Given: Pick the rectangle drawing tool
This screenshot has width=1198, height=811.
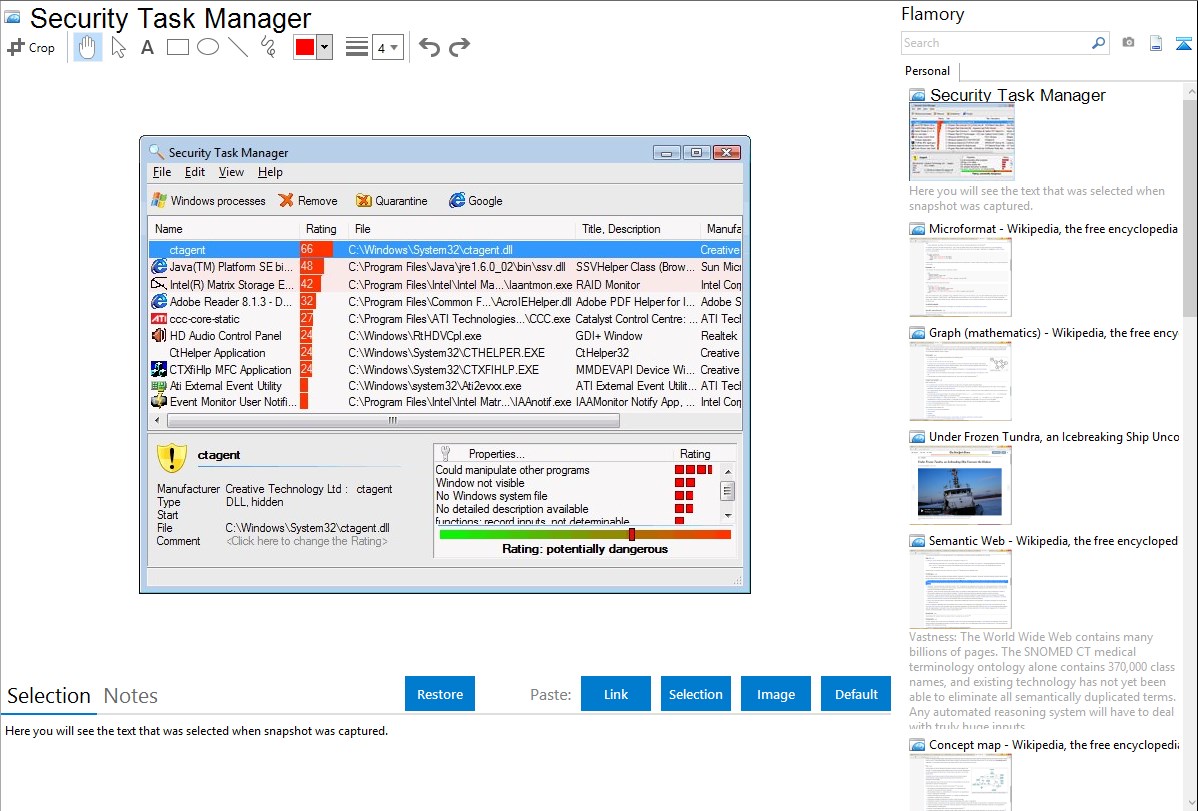Looking at the screenshot, I should [x=177, y=47].
